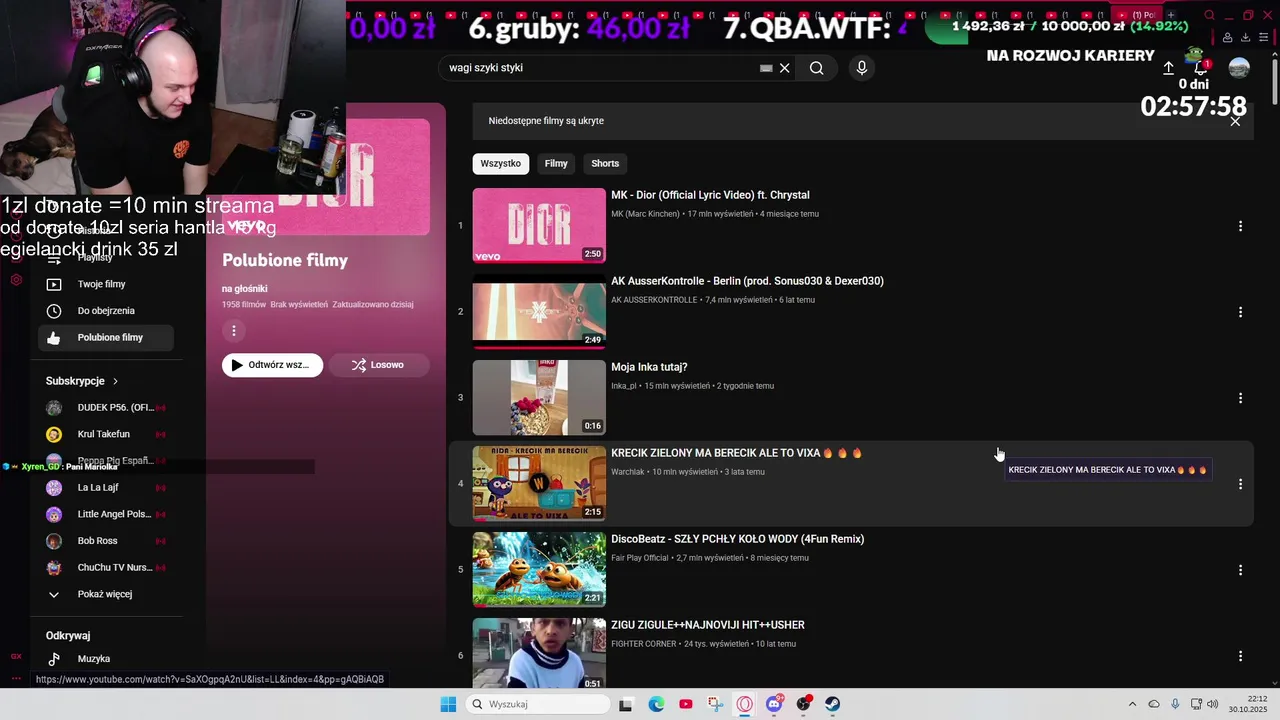Image resolution: width=1280 pixels, height=720 pixels.
Task: Open DiscoBeatz SZŁY PCHŁY KOŁO WODY title
Action: tap(737, 539)
